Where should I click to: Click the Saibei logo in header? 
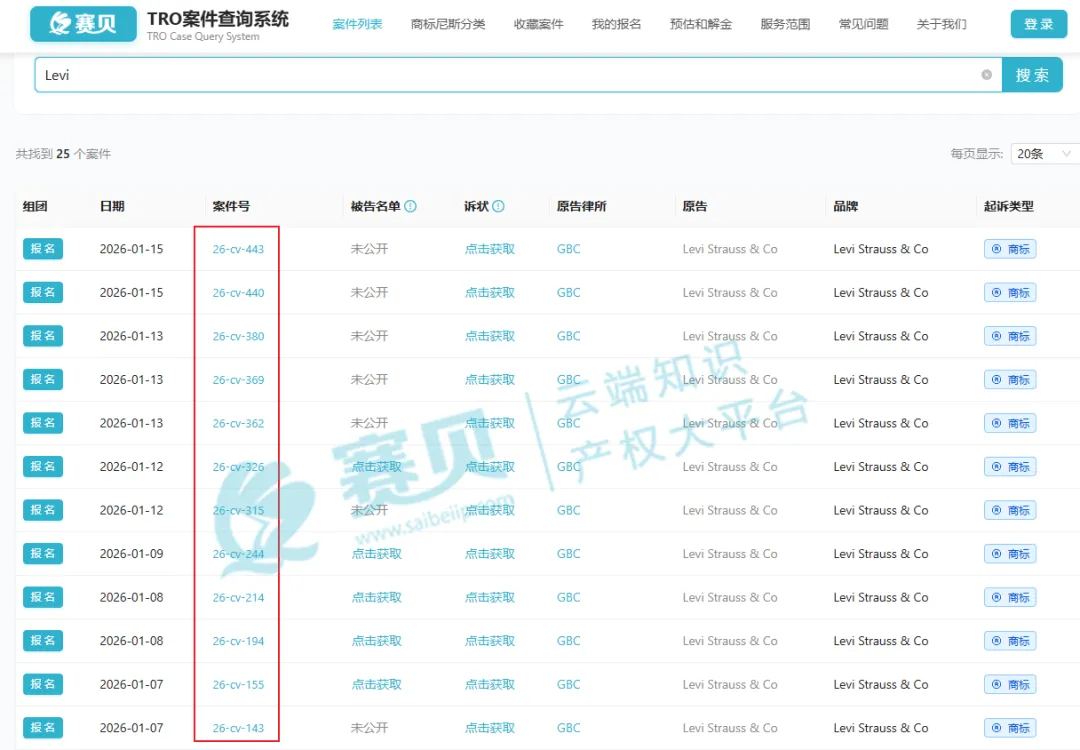click(83, 24)
